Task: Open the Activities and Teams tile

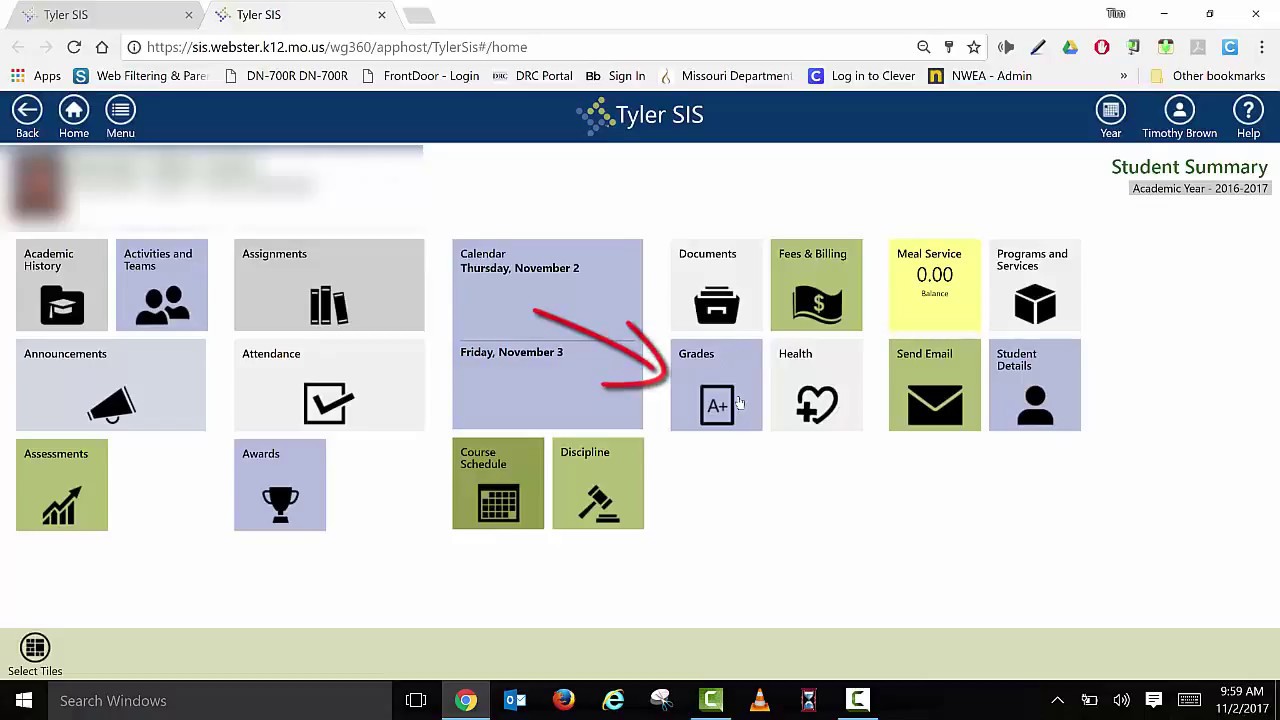Action: coord(162,285)
